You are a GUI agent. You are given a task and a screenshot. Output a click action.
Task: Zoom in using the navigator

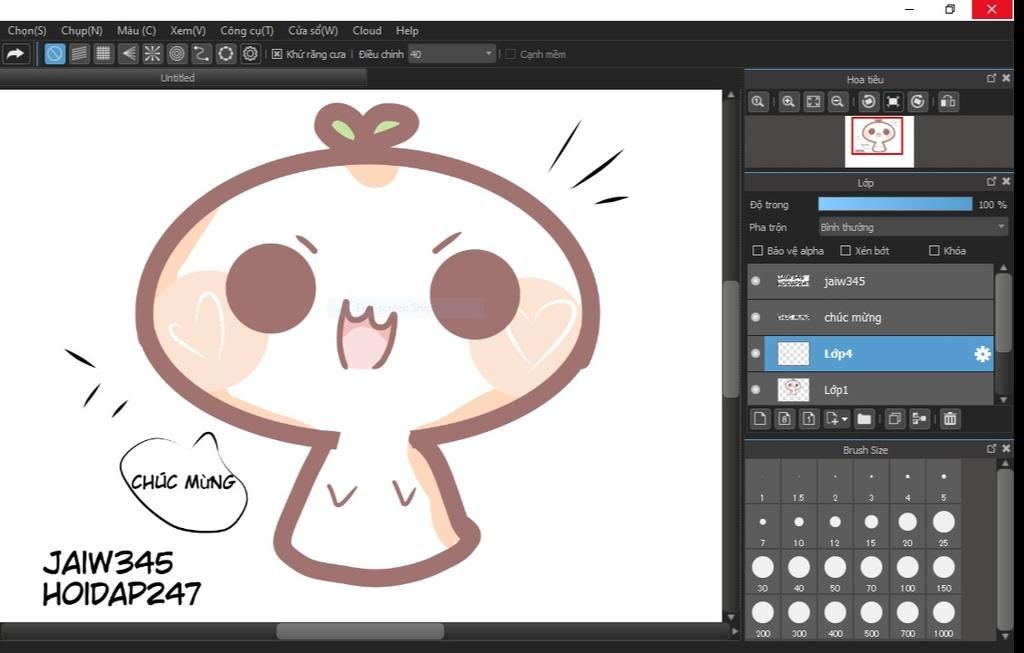click(x=789, y=102)
